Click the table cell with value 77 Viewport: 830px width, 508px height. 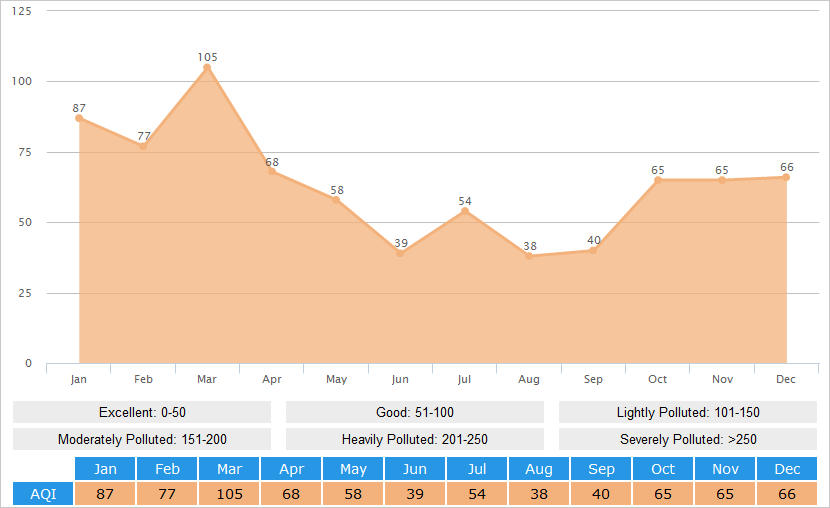click(167, 494)
